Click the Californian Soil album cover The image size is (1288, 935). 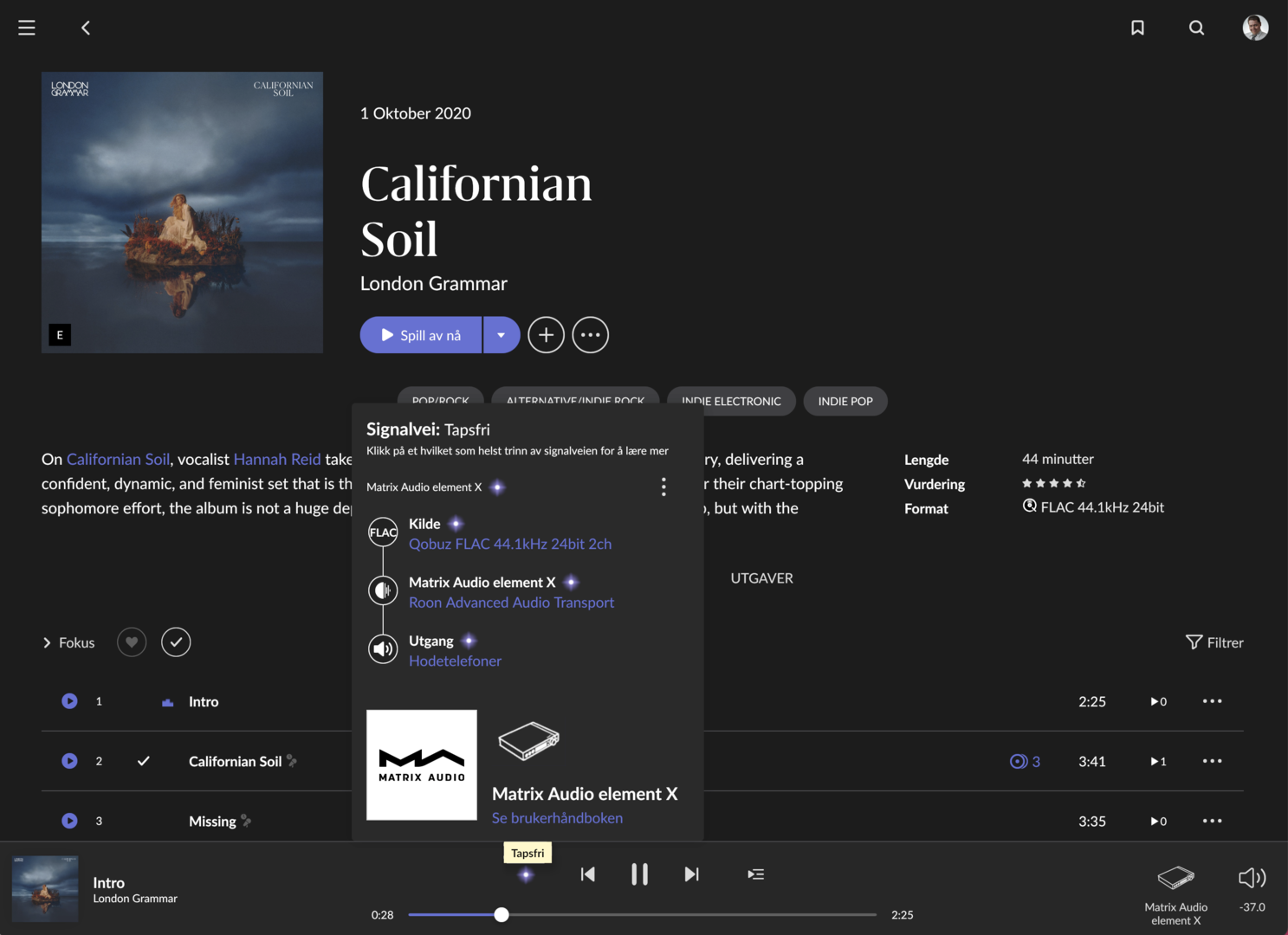pyautogui.click(x=182, y=212)
